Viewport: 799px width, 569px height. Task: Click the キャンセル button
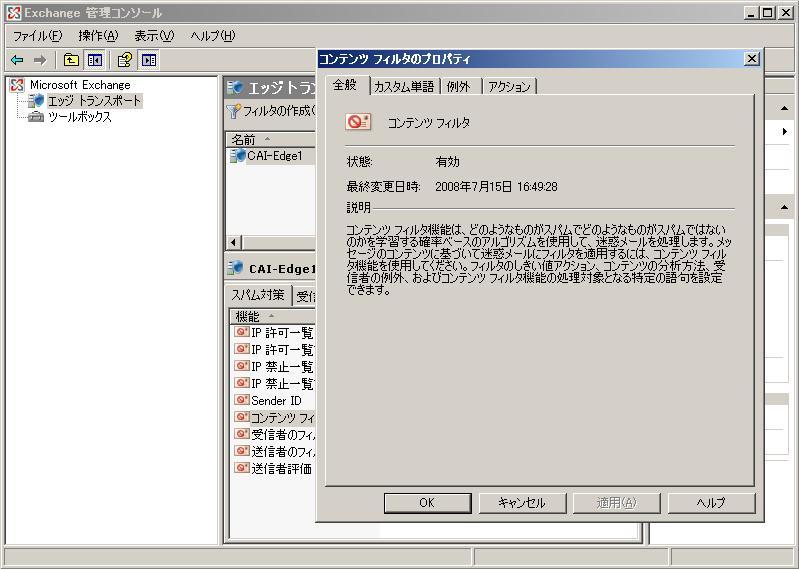(522, 503)
